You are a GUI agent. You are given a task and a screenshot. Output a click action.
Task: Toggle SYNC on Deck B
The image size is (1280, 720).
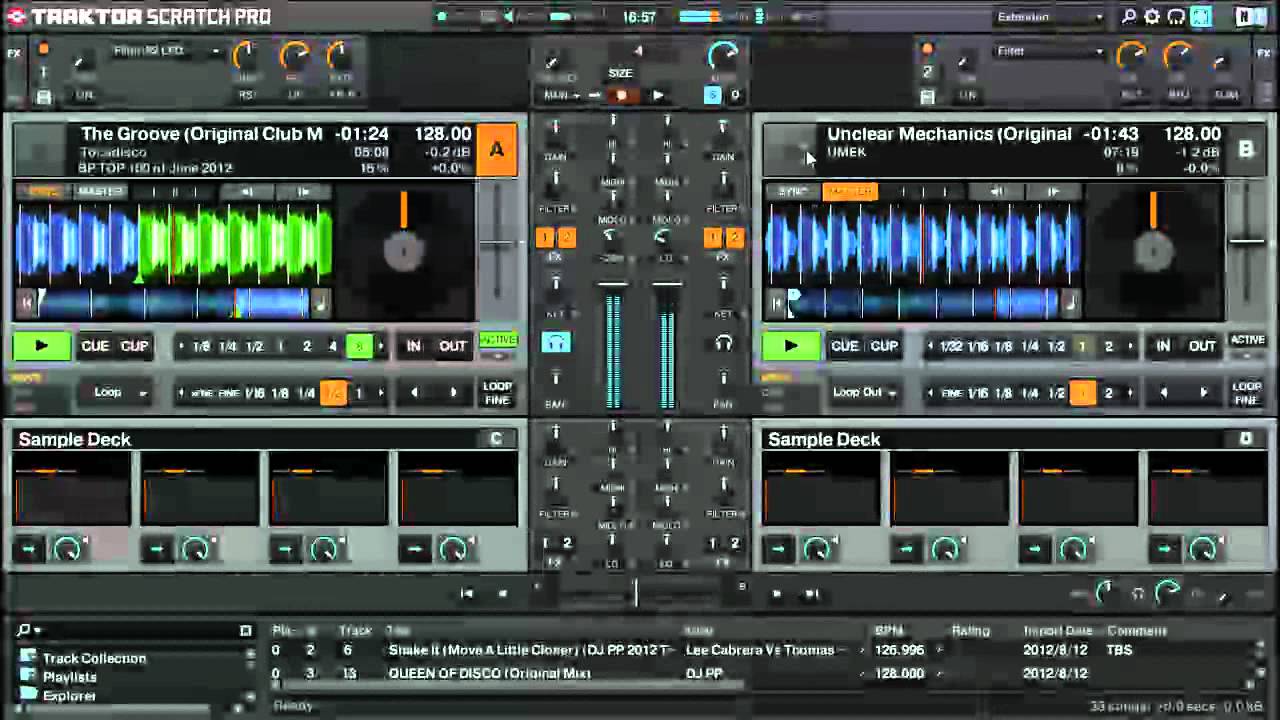pos(793,191)
